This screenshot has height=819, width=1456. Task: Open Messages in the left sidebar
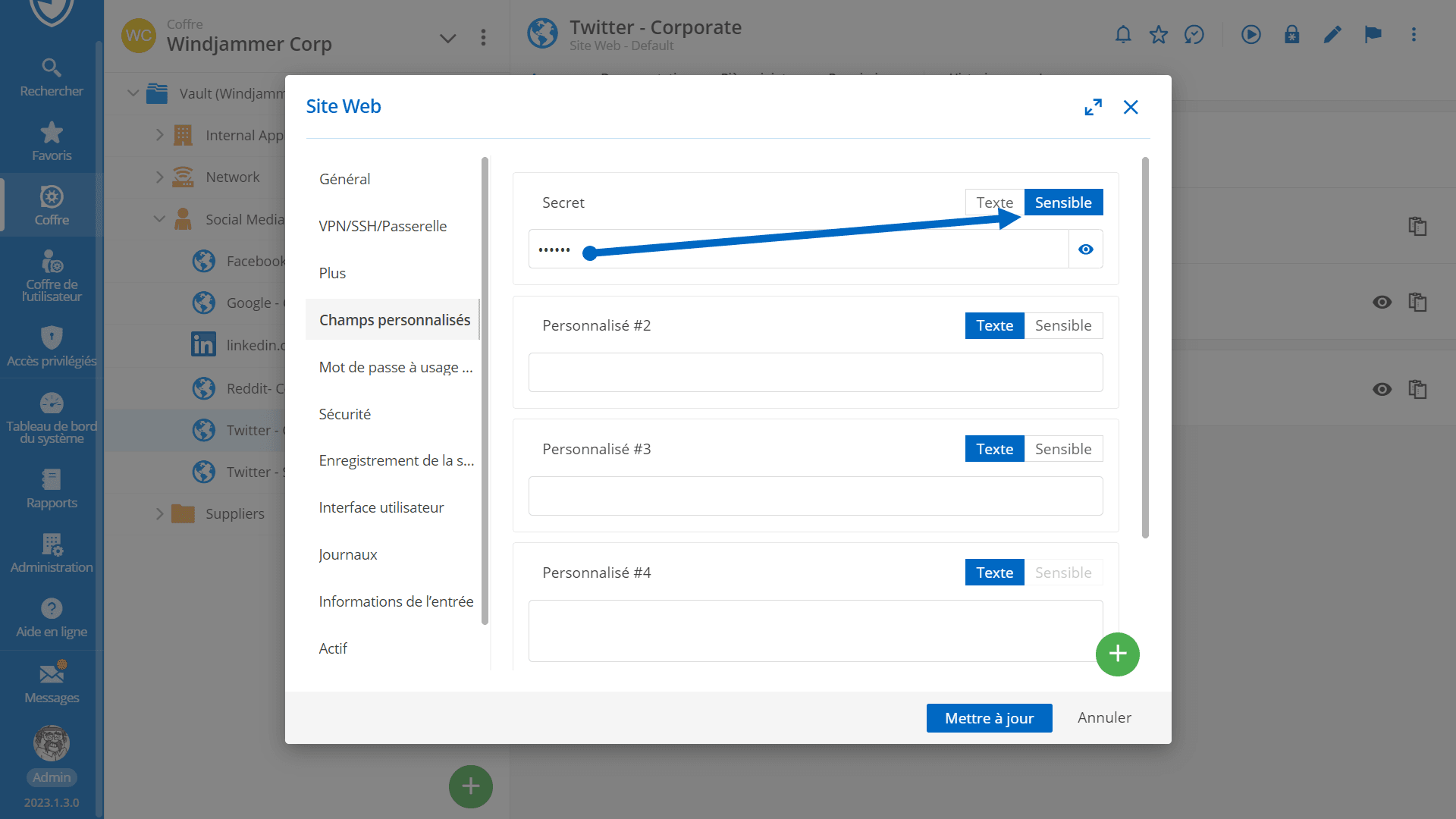point(52,683)
